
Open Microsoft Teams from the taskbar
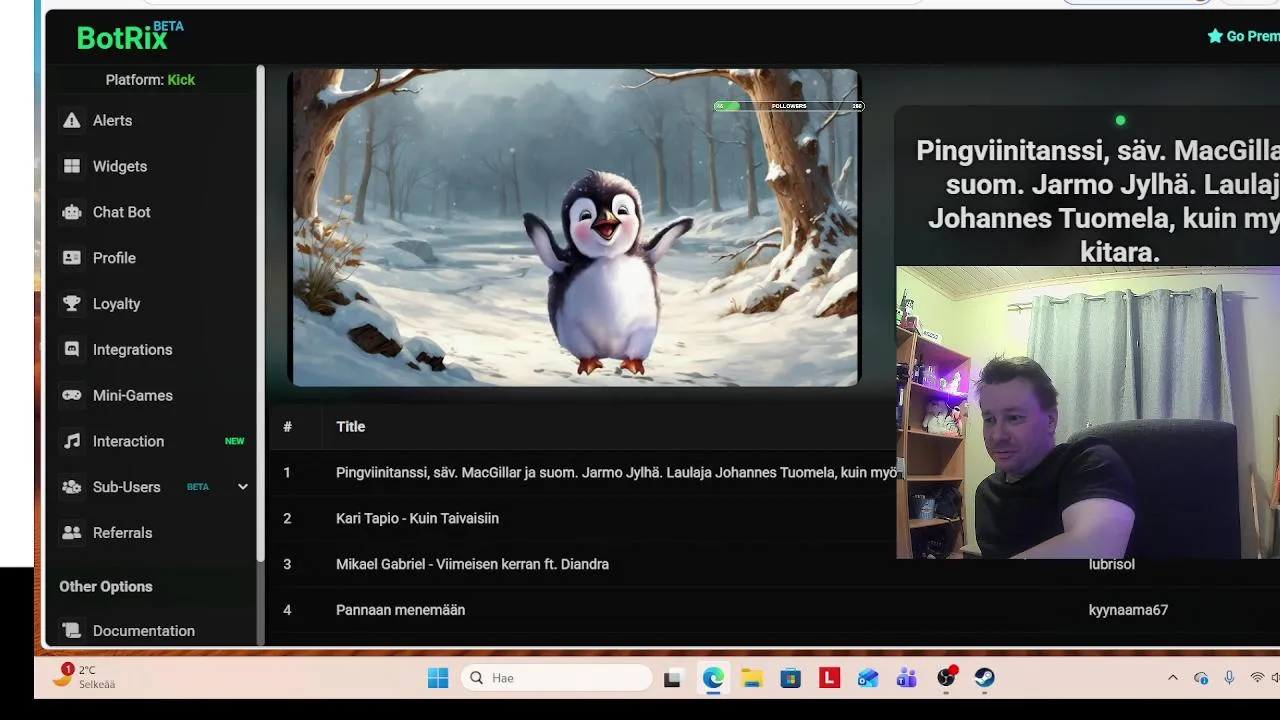coord(907,678)
